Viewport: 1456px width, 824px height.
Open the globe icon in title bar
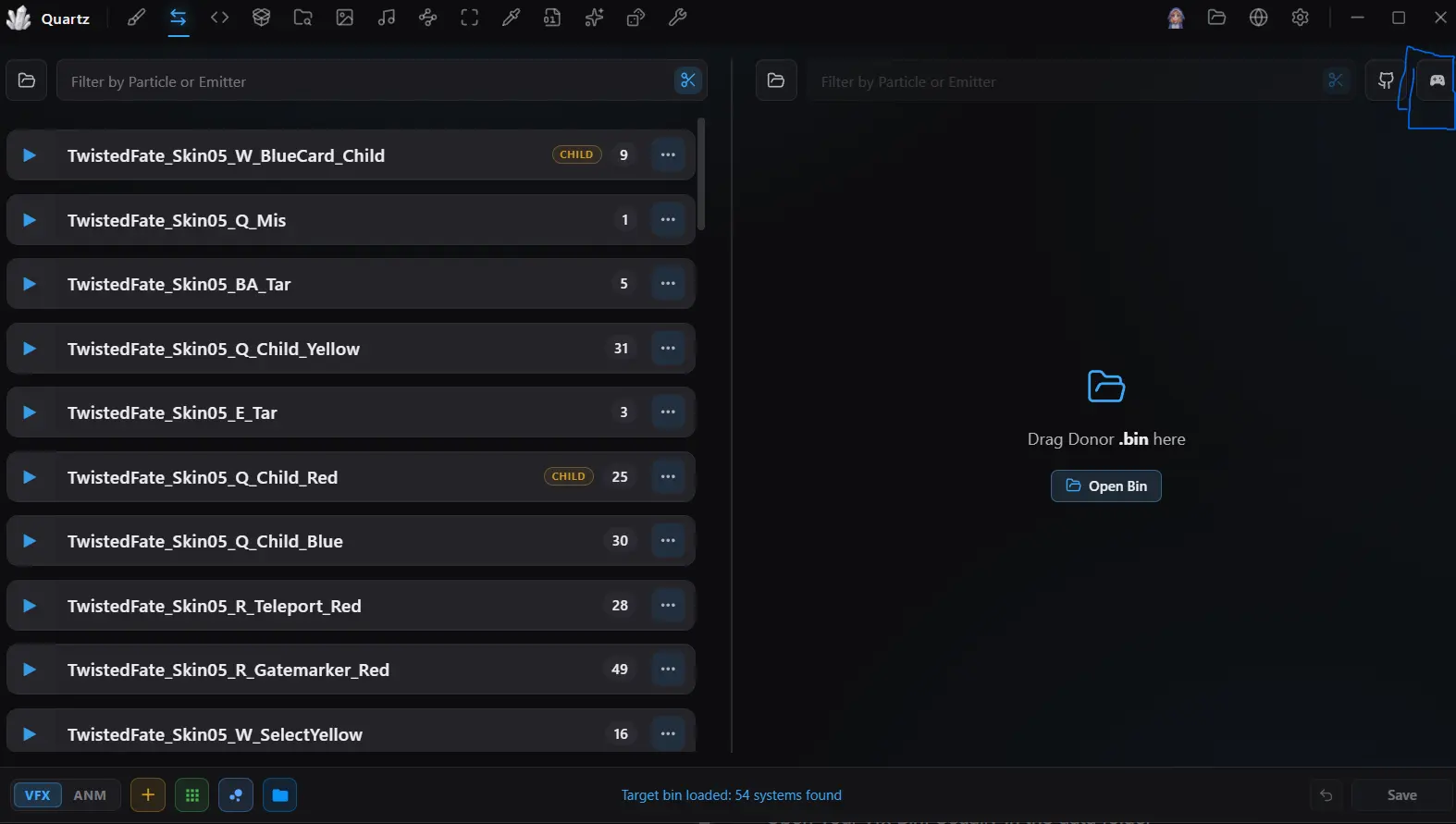point(1258,18)
